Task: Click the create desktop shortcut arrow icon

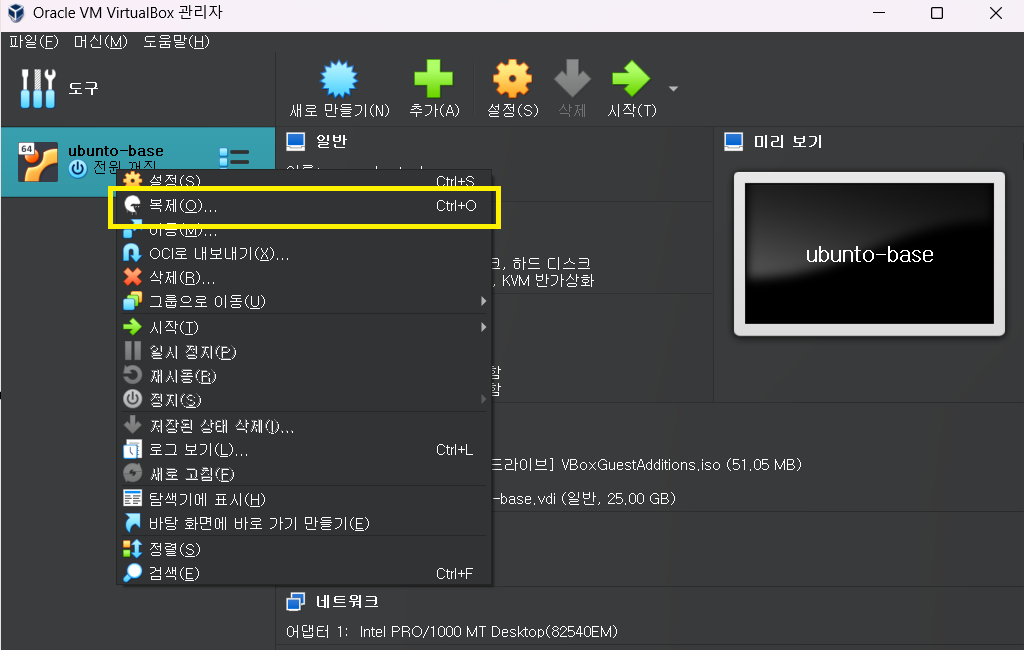Action: (133, 523)
